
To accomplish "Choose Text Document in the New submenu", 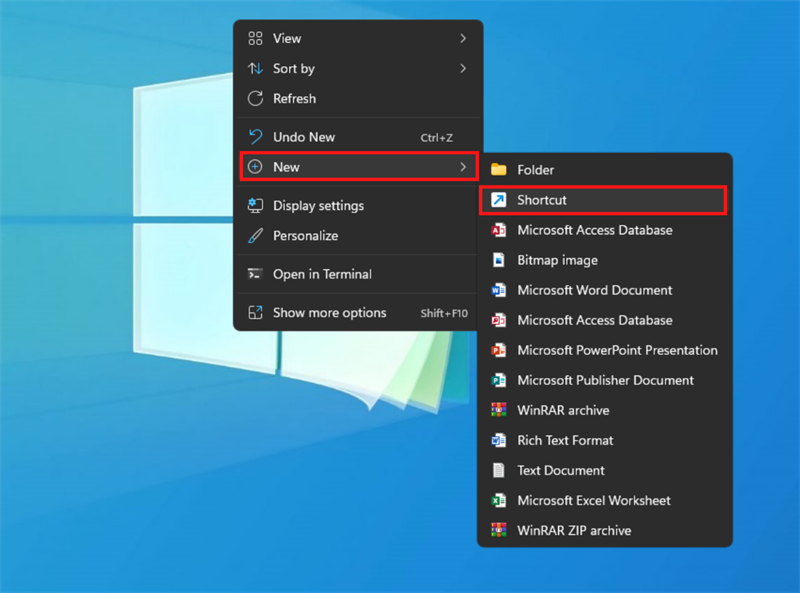I will pyautogui.click(x=560, y=470).
